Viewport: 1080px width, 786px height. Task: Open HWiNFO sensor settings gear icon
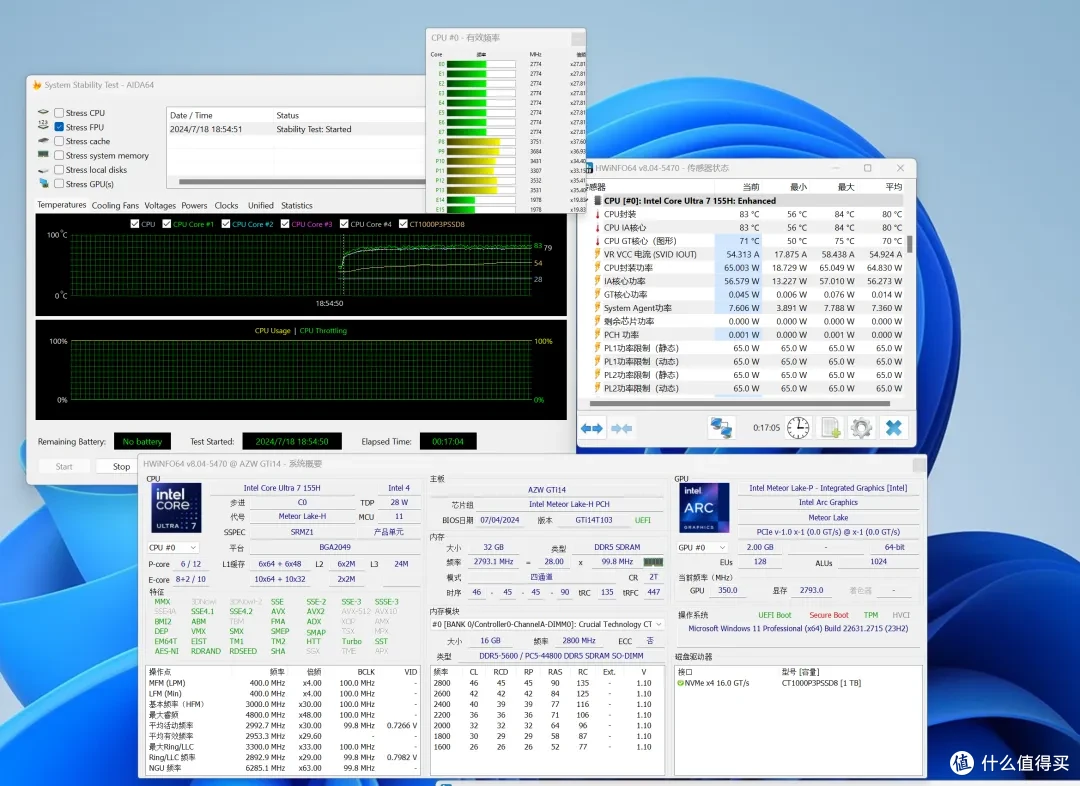pos(861,428)
